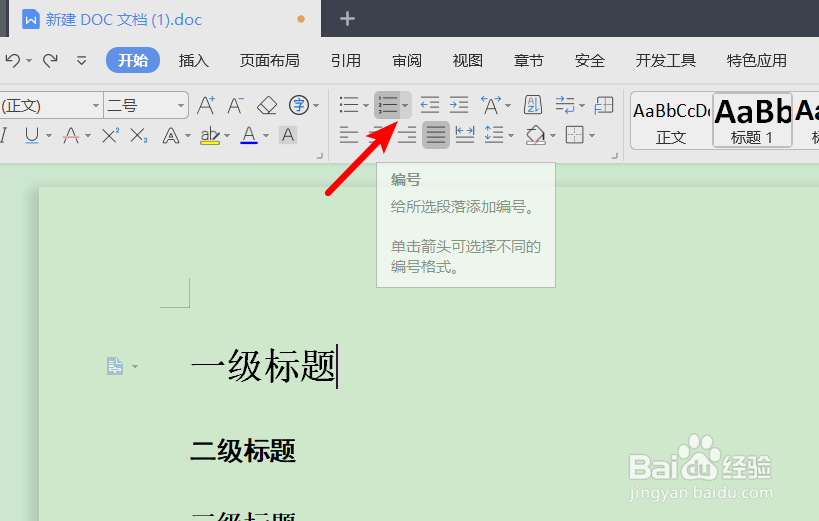Click the Undo icon

click(13, 61)
